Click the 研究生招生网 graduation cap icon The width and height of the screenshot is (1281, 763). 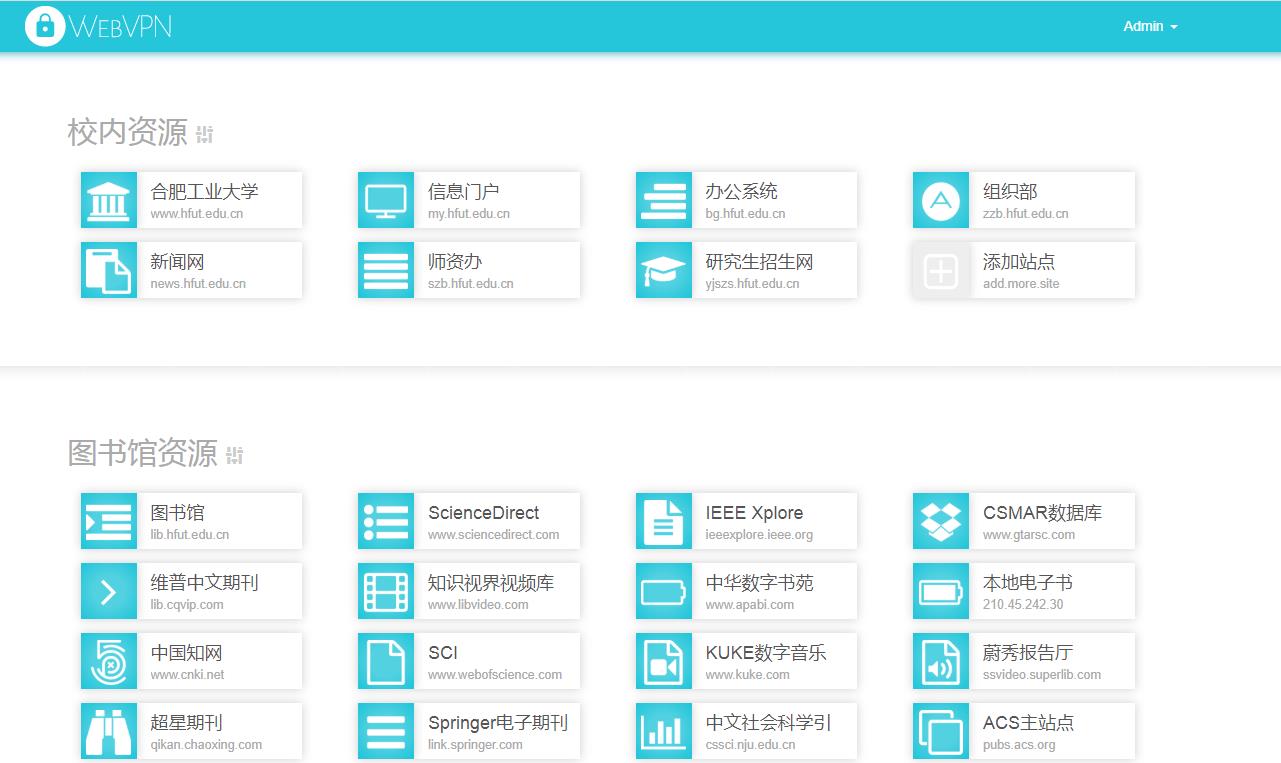[x=664, y=270]
